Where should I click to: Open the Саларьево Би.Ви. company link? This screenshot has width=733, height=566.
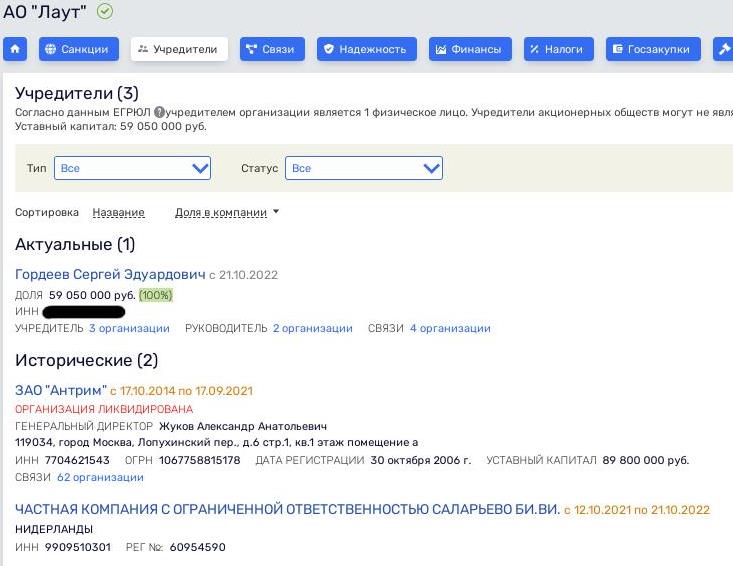coord(286,510)
